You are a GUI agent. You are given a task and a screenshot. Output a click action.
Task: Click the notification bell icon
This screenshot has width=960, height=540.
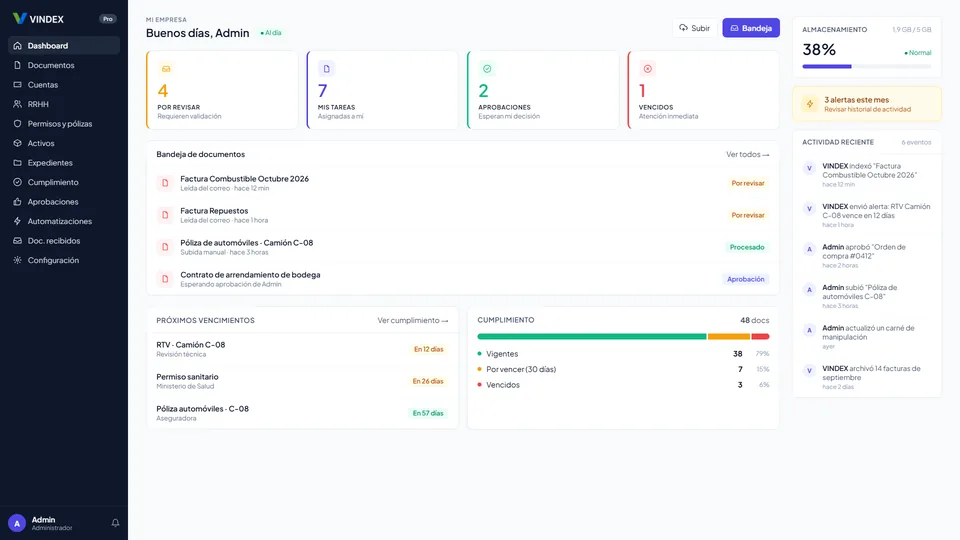pyautogui.click(x=115, y=523)
